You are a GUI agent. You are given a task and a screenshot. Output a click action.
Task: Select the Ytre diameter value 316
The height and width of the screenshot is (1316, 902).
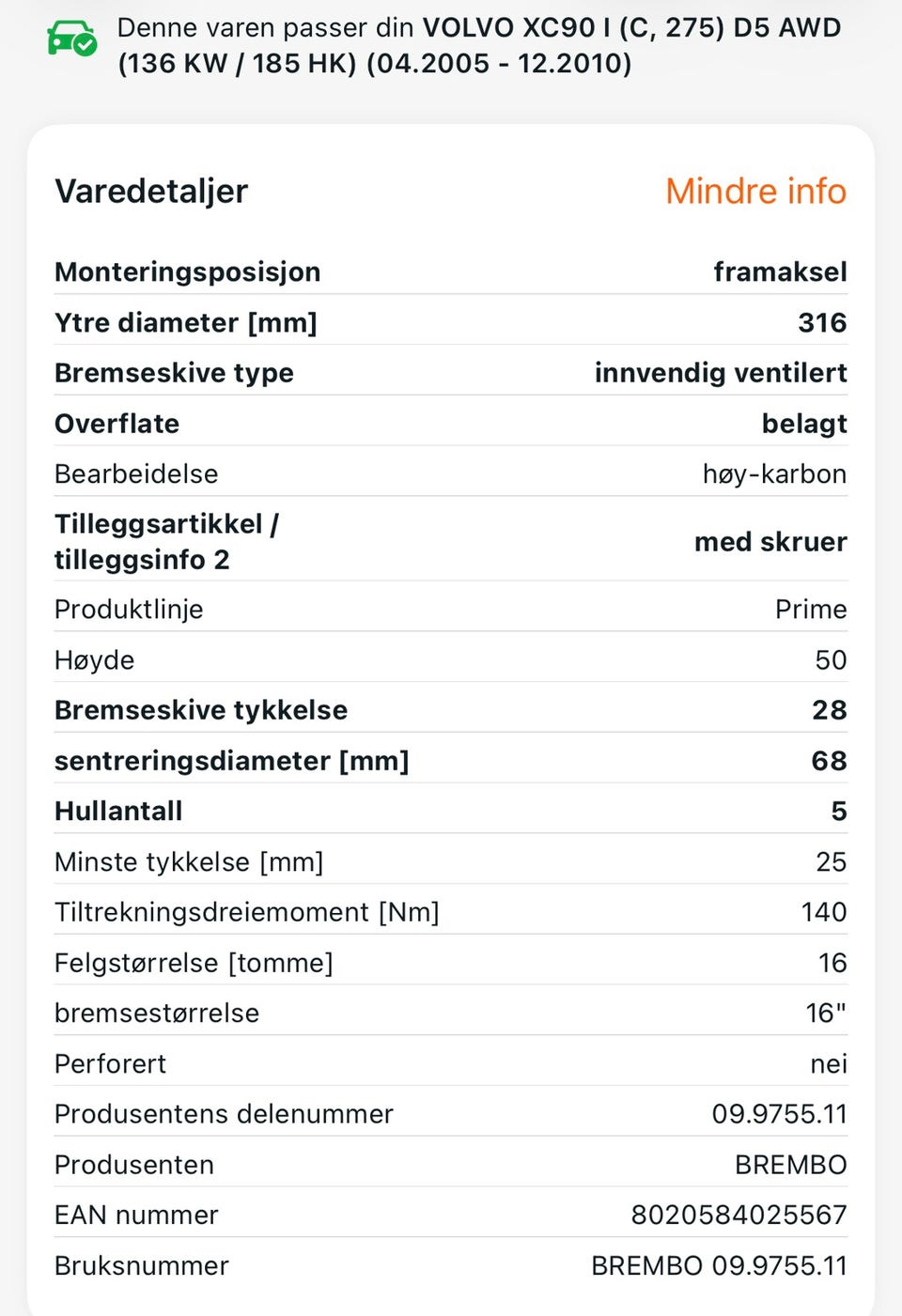[x=822, y=322]
